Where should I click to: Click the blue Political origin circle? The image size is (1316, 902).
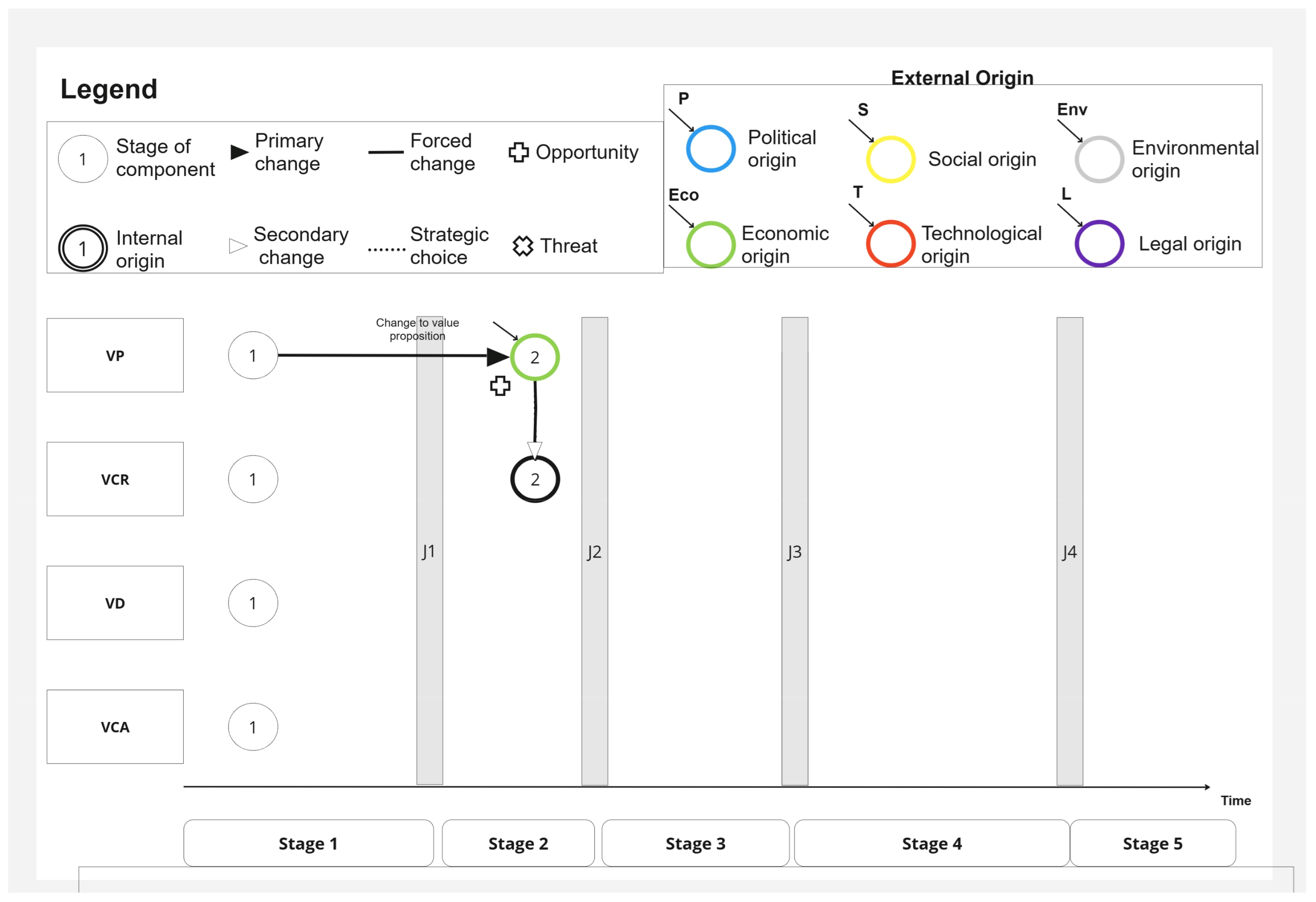(x=711, y=149)
